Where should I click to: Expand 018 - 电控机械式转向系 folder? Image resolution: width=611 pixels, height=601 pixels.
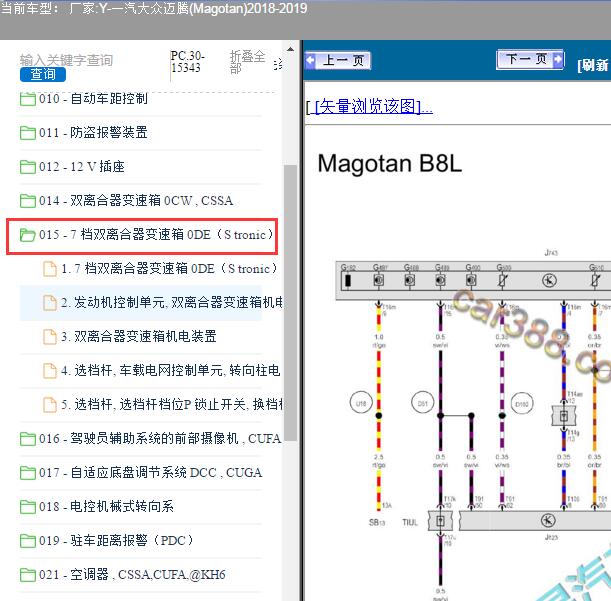pos(106,506)
